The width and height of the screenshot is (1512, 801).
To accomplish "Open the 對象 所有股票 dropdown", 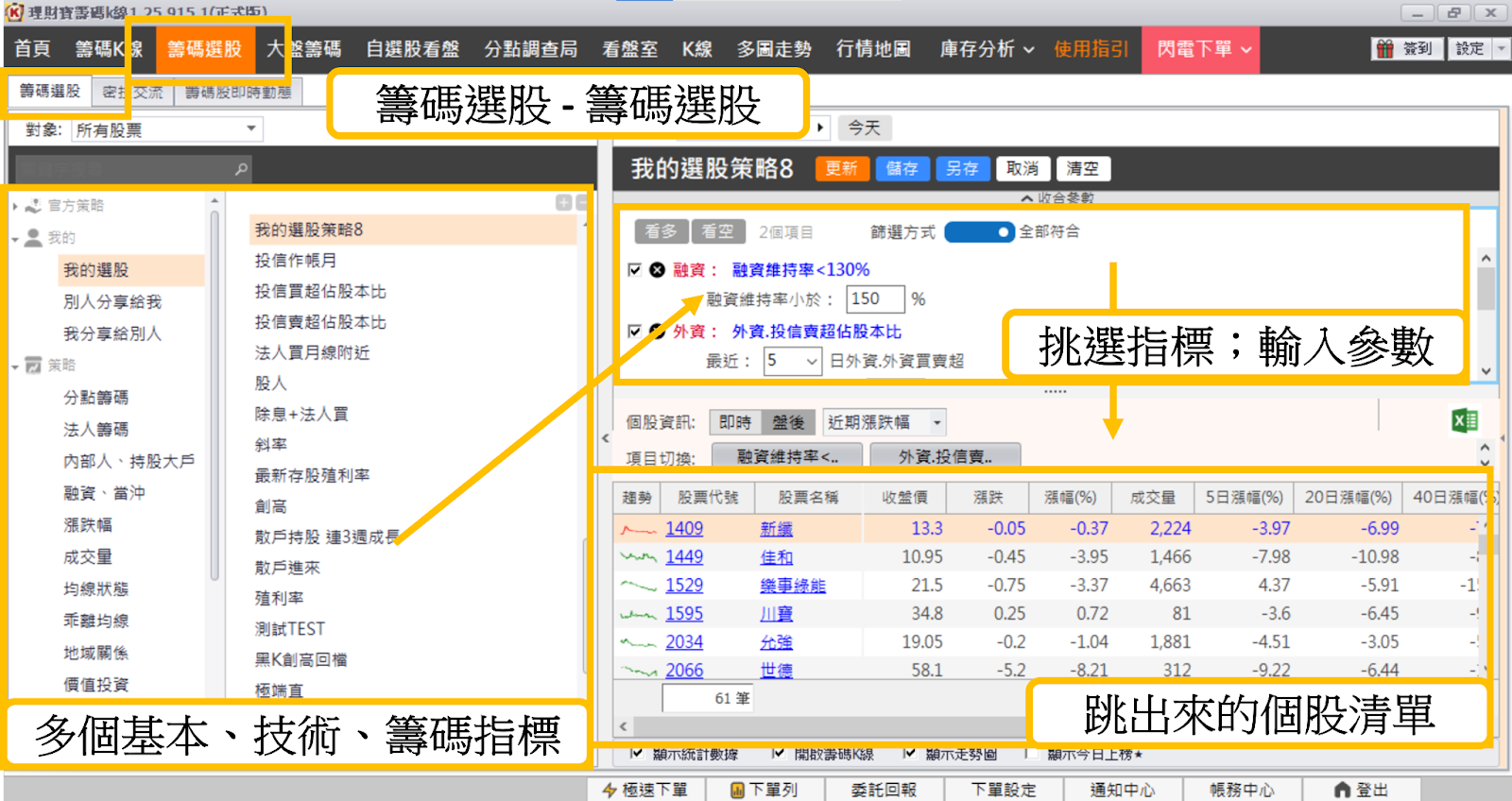I will coord(166,129).
